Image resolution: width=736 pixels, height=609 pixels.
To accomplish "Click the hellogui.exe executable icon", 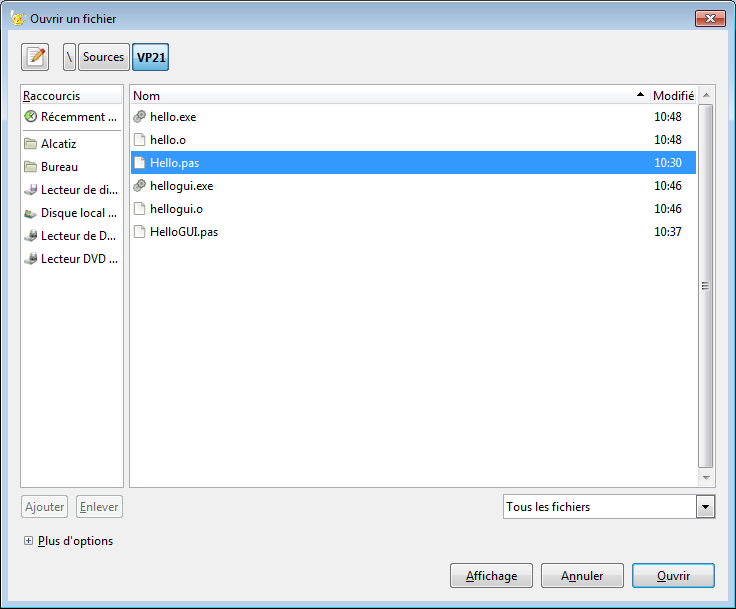I will tap(140, 186).
